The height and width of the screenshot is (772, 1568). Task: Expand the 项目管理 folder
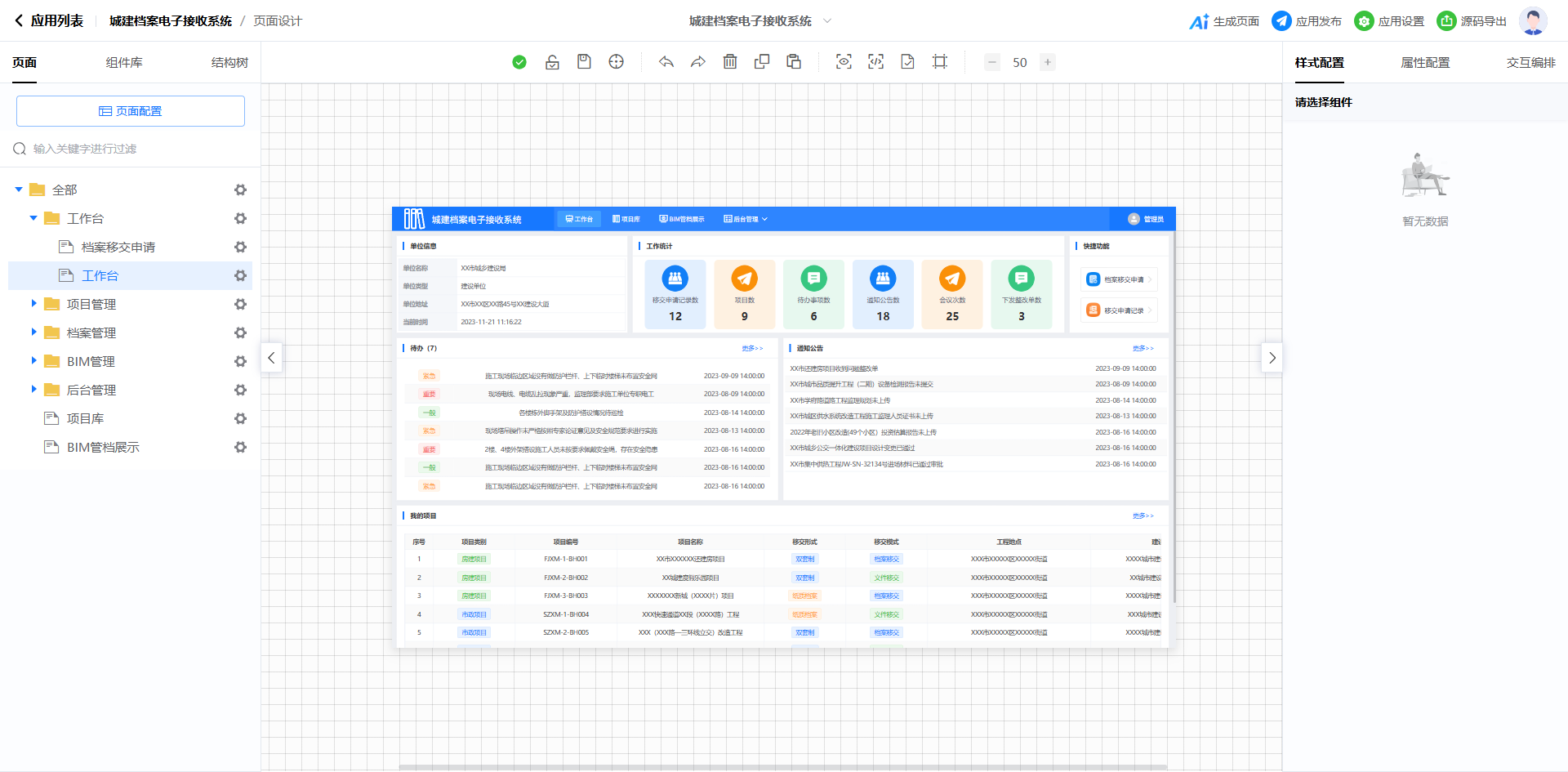(33, 304)
